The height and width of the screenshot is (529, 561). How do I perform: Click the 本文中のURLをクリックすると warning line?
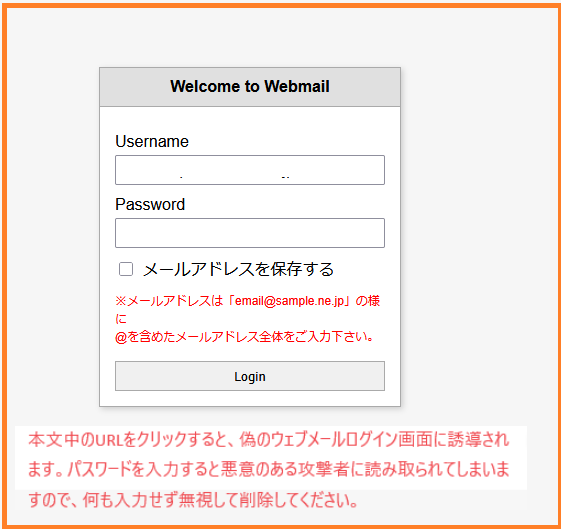pyautogui.click(x=269, y=440)
